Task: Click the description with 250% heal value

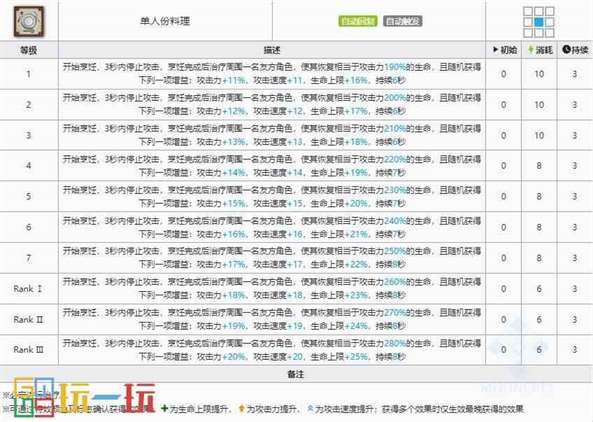Action: coord(272,258)
